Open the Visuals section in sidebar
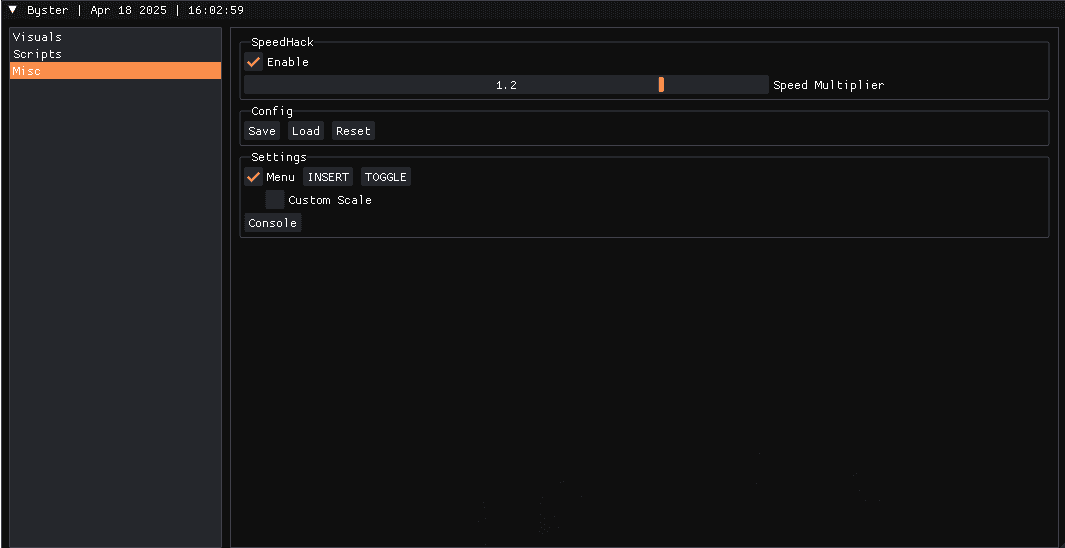The height and width of the screenshot is (548, 1065). click(x=37, y=37)
